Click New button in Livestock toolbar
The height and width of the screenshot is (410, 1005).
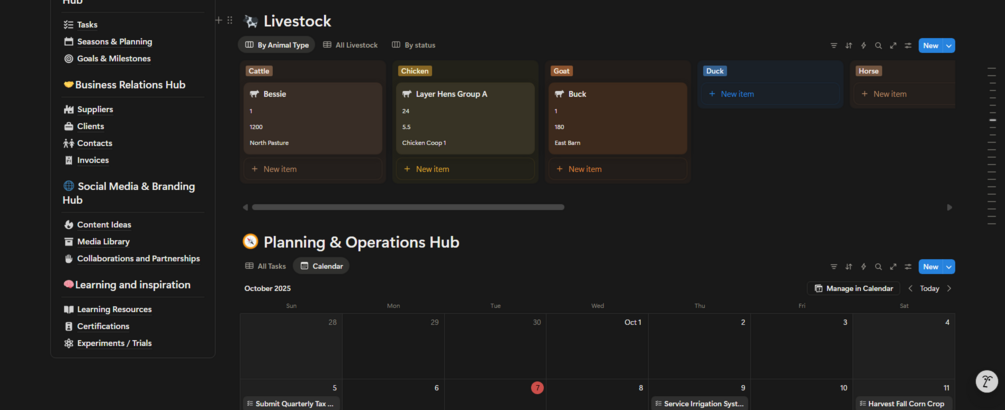coord(931,45)
